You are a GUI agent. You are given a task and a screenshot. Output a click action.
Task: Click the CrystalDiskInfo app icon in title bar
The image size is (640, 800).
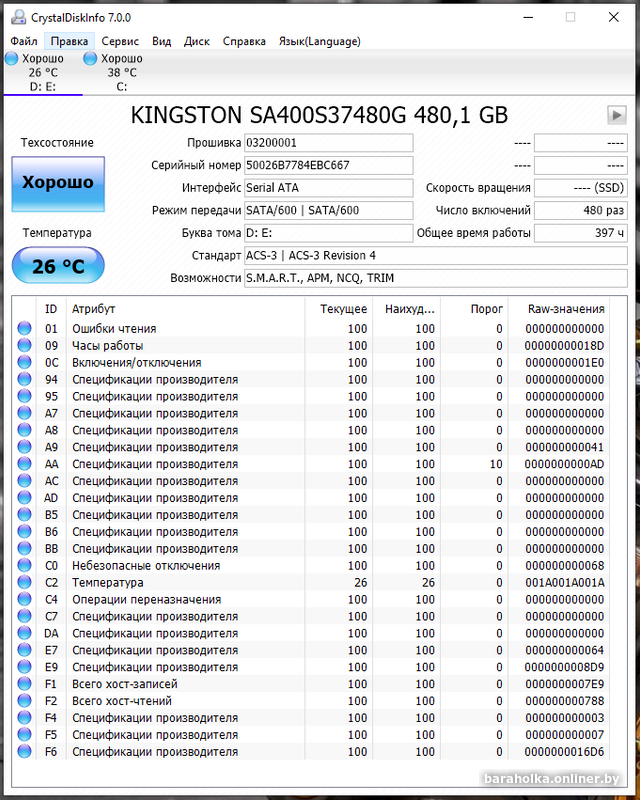[18, 17]
